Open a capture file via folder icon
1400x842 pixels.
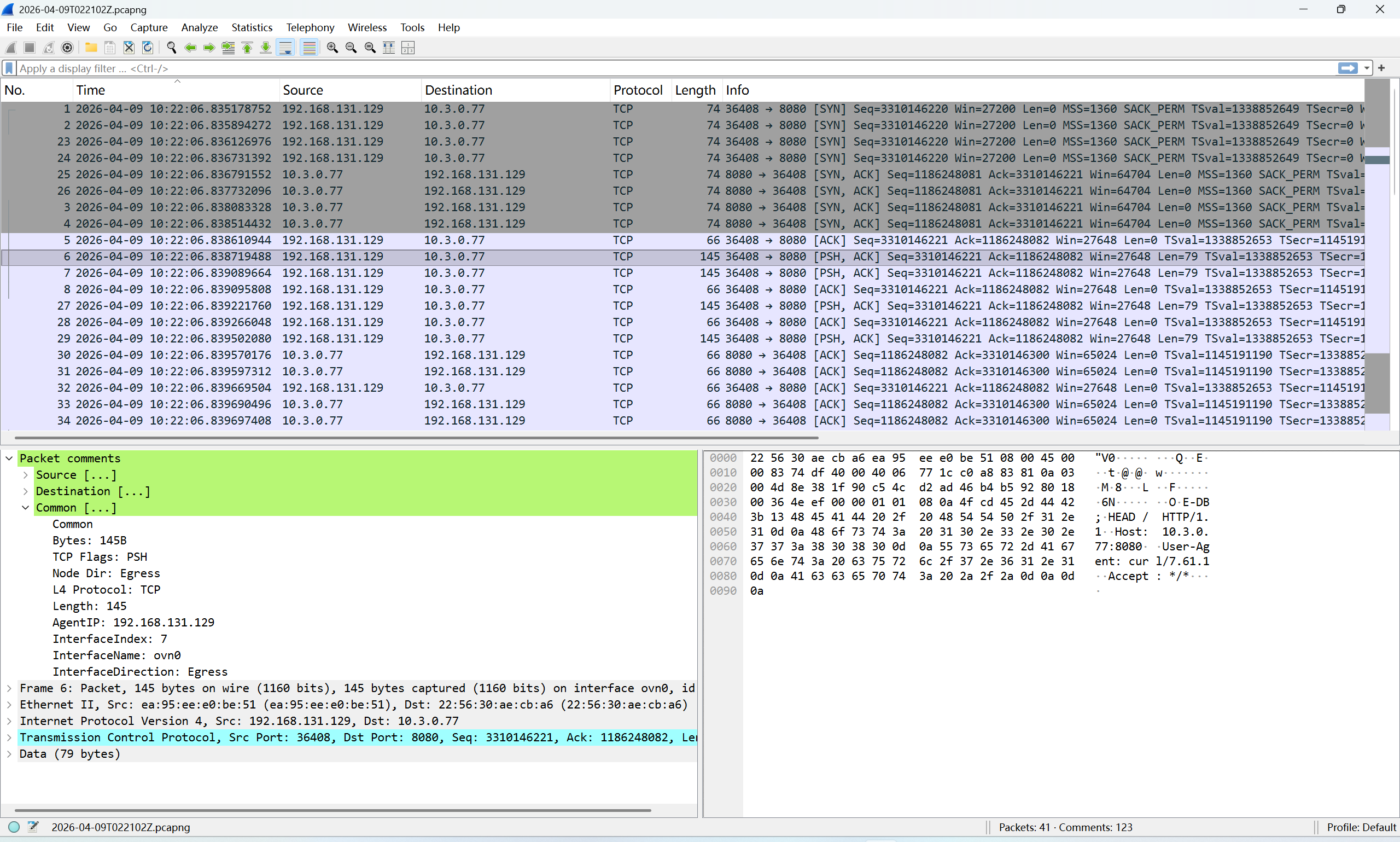click(x=91, y=48)
